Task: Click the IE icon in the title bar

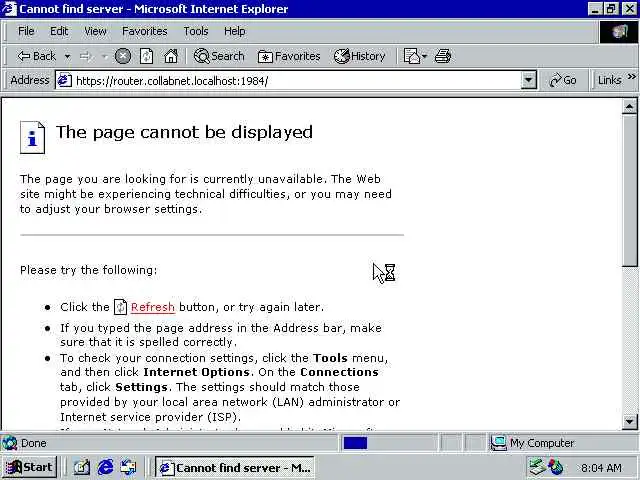Action: [9, 9]
